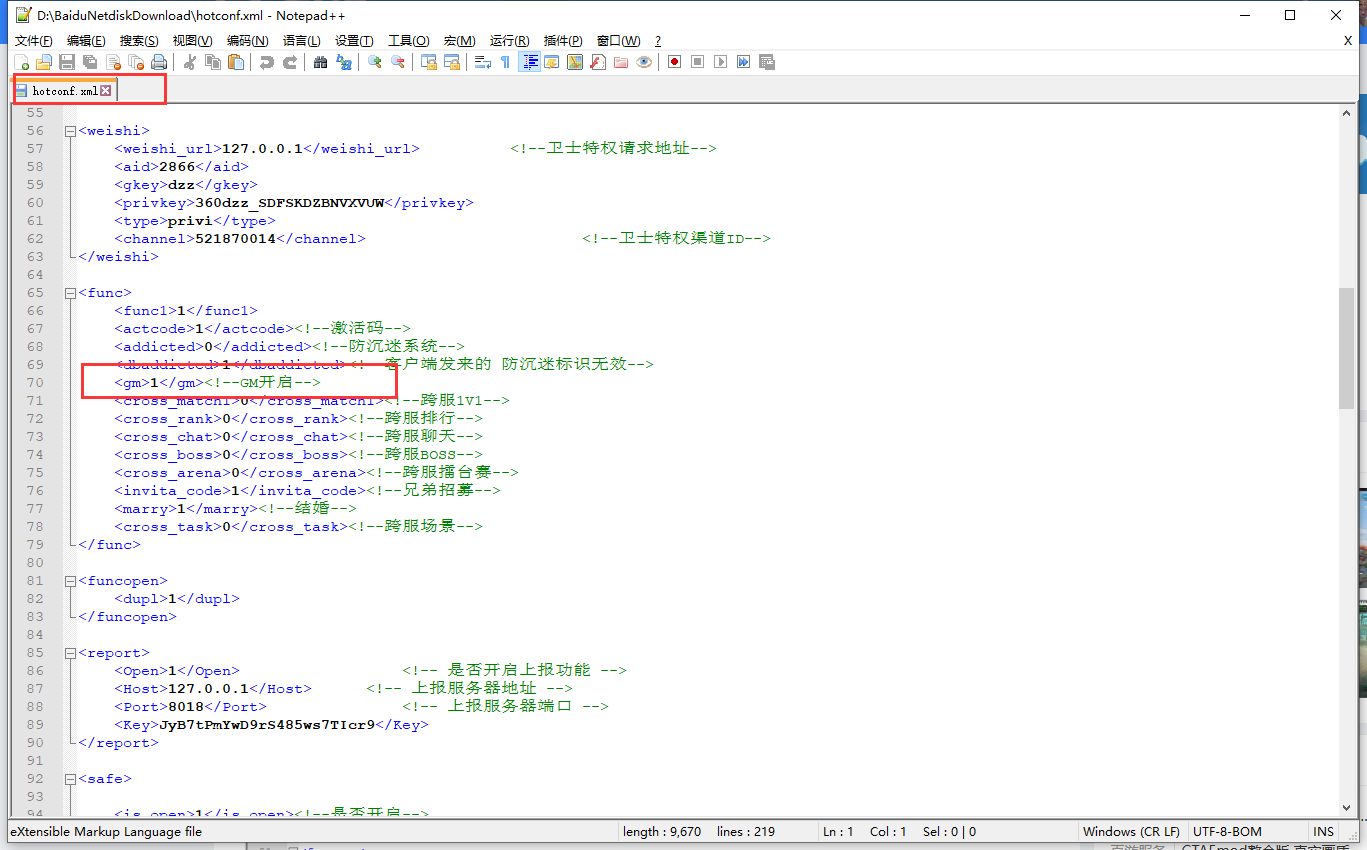Start macro recording with red dot

click(674, 62)
